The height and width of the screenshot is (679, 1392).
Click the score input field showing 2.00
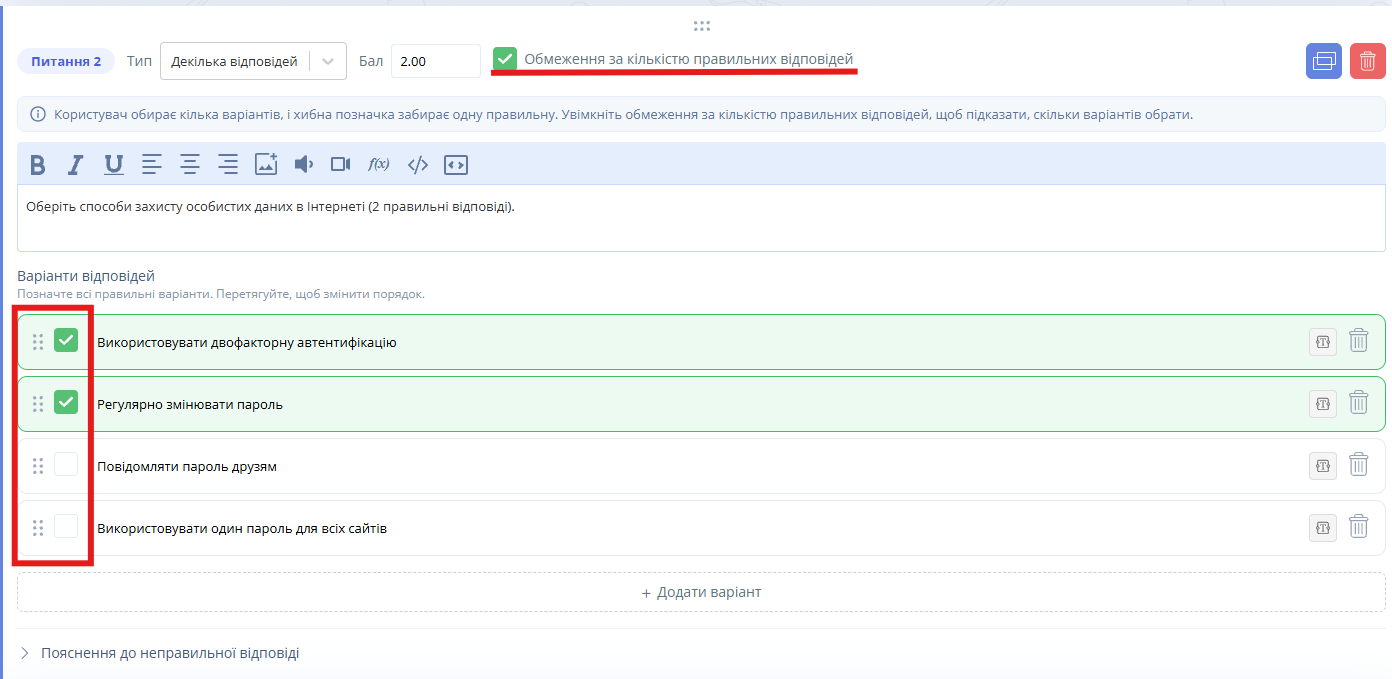click(436, 61)
